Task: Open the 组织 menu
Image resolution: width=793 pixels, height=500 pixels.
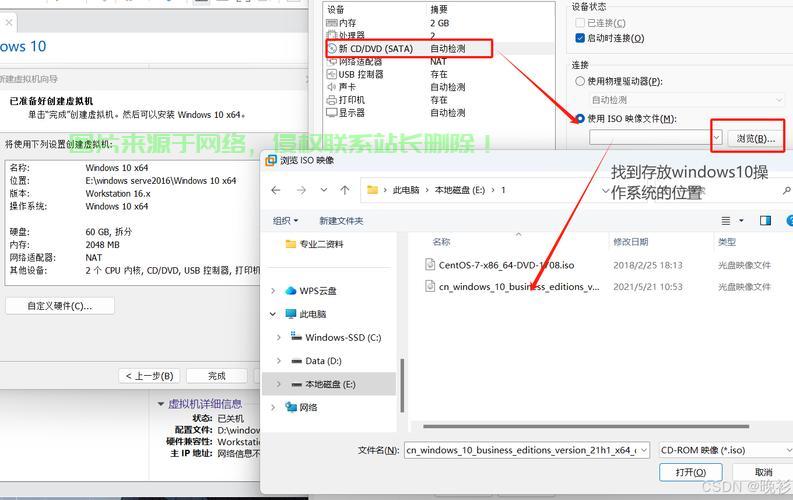Action: coord(285,221)
